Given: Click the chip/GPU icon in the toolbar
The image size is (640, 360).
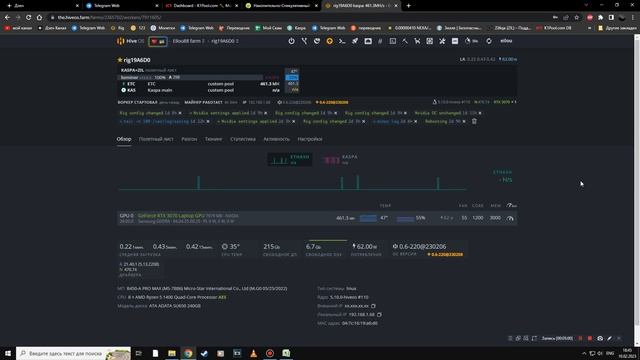Looking at the screenshot, I should [x=429, y=41].
